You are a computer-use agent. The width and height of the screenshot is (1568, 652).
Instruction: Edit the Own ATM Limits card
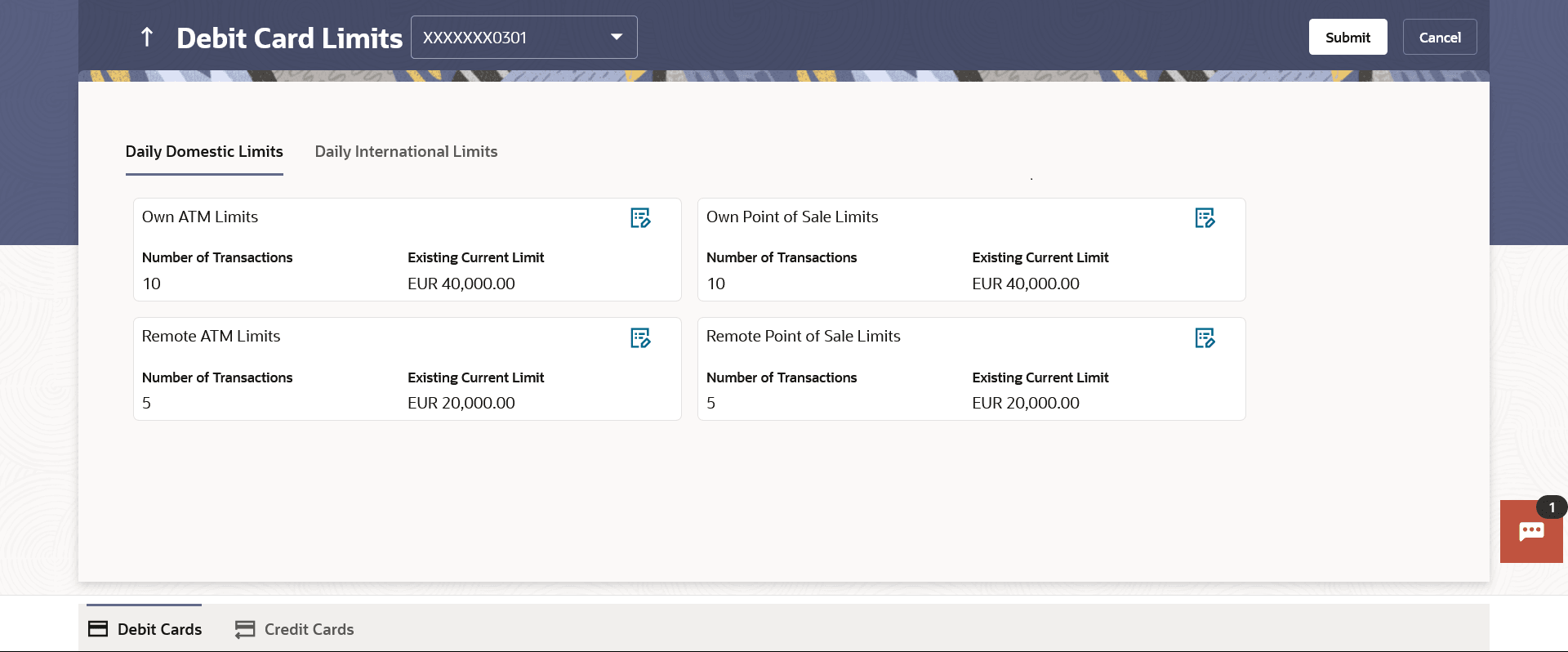point(640,218)
